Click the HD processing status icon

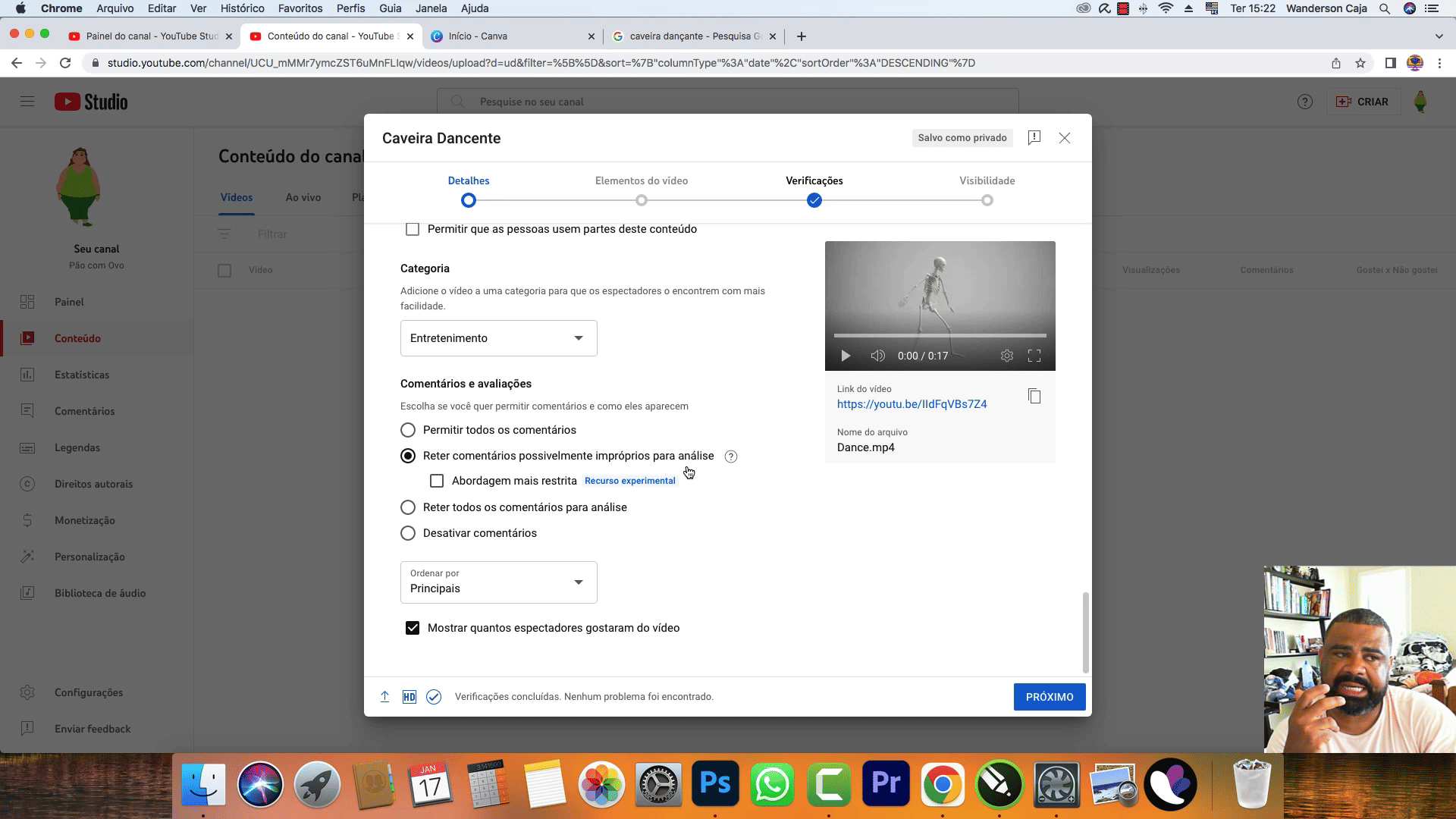click(x=409, y=697)
